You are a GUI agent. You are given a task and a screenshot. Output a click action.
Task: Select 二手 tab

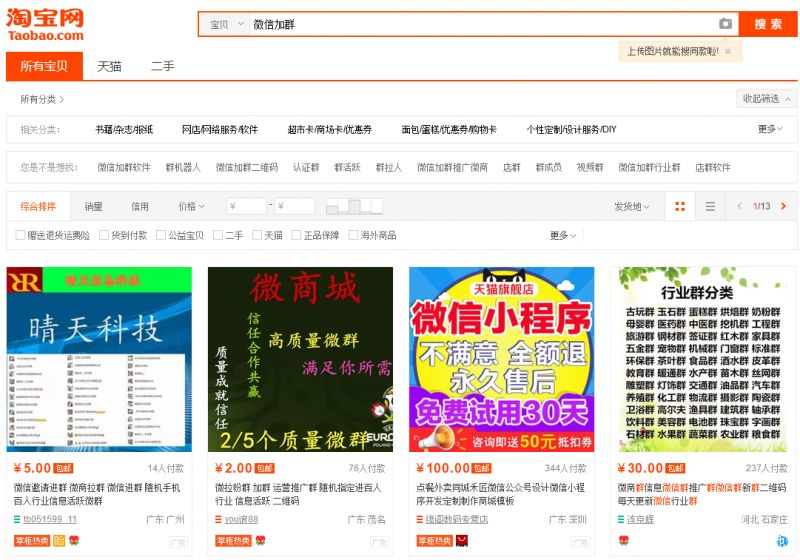(x=163, y=66)
